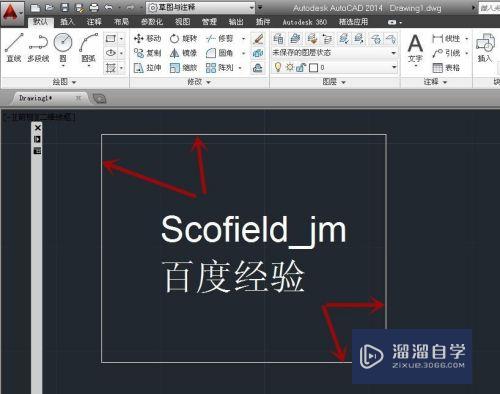Open the quick access toolbar customize arrow
This screenshot has width=500, height=394.
(260, 7)
